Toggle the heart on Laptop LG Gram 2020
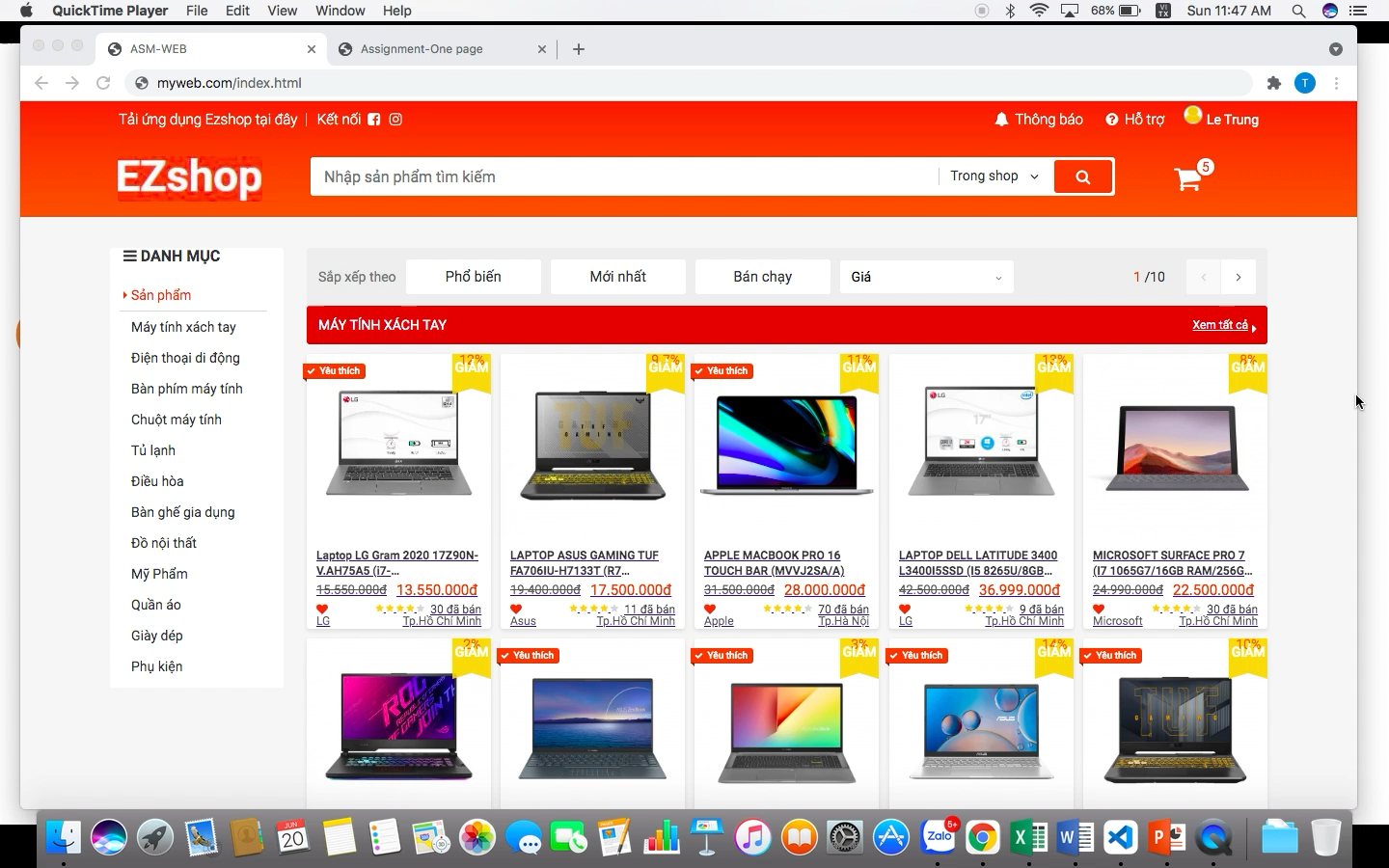The width and height of the screenshot is (1389, 868). pos(321,609)
